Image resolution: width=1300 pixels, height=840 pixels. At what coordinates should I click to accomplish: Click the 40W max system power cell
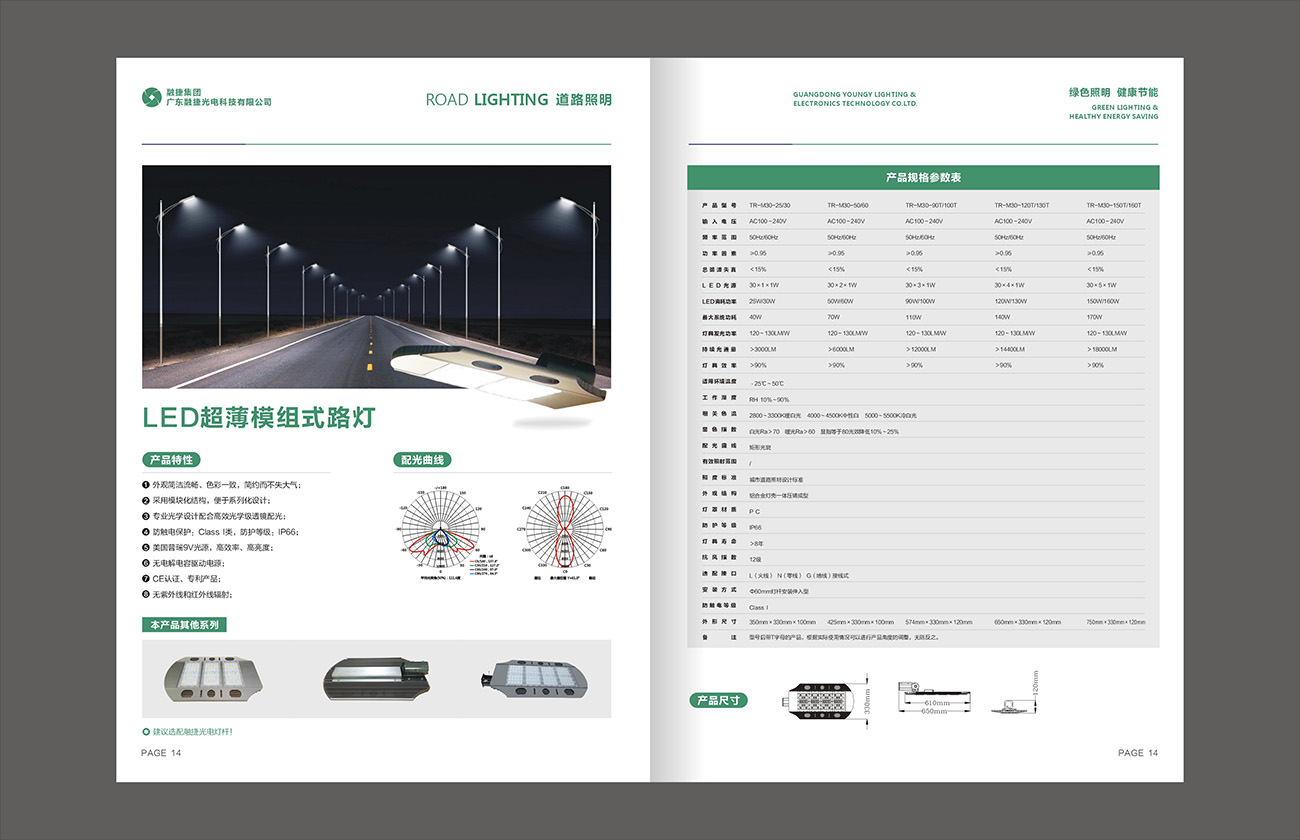756,317
